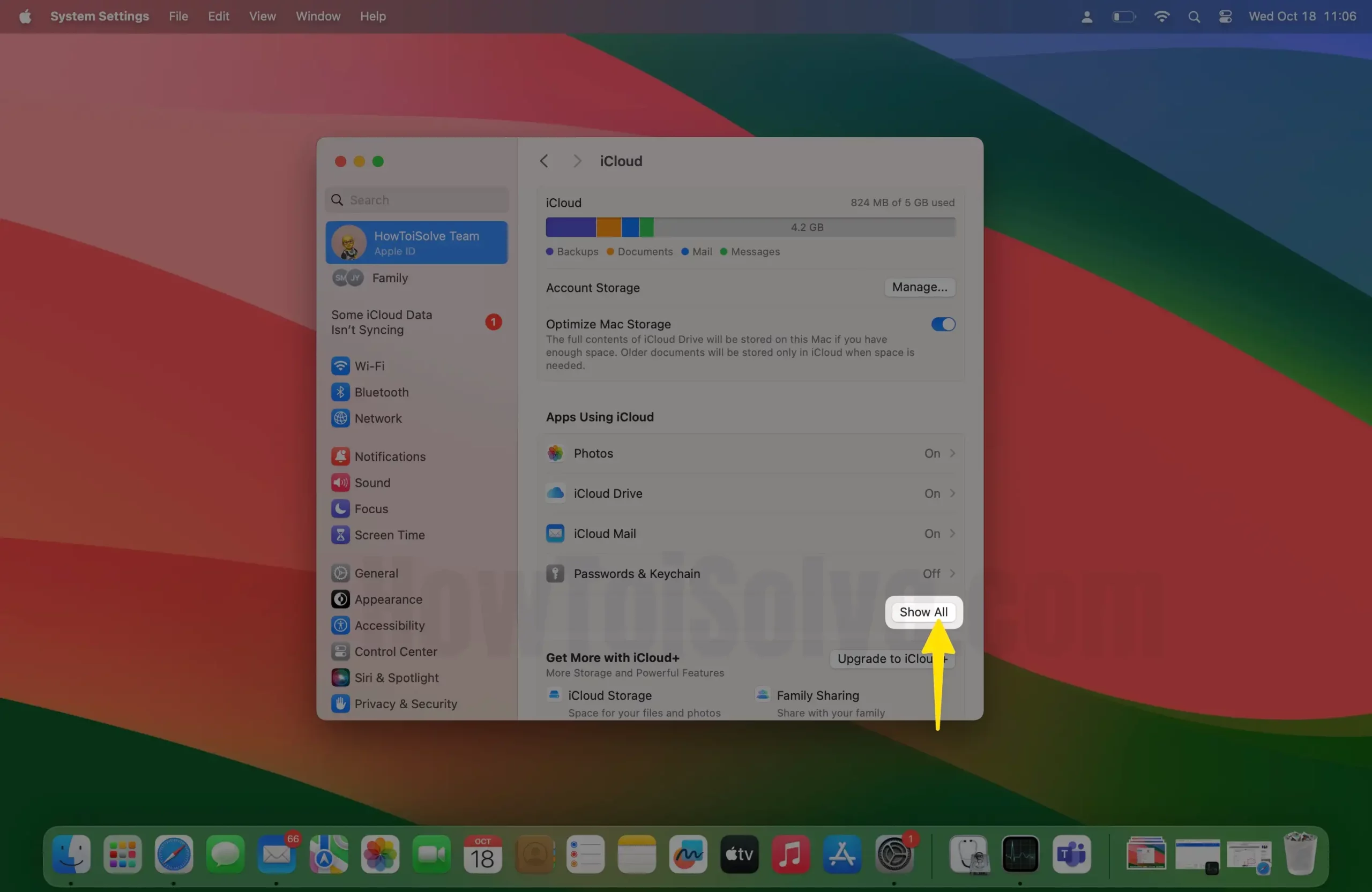
Task: Open Photos app from the Dock
Action: tap(379, 854)
